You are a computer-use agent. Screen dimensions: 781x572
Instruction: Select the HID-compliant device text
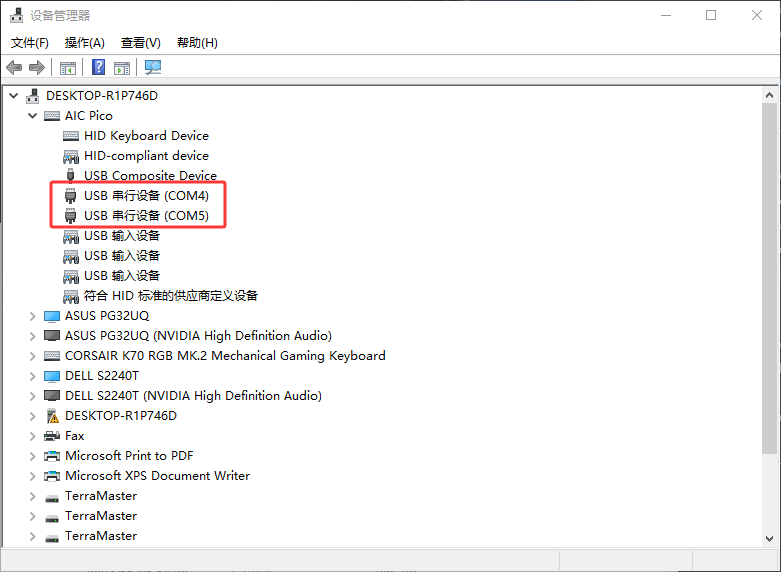tap(146, 155)
